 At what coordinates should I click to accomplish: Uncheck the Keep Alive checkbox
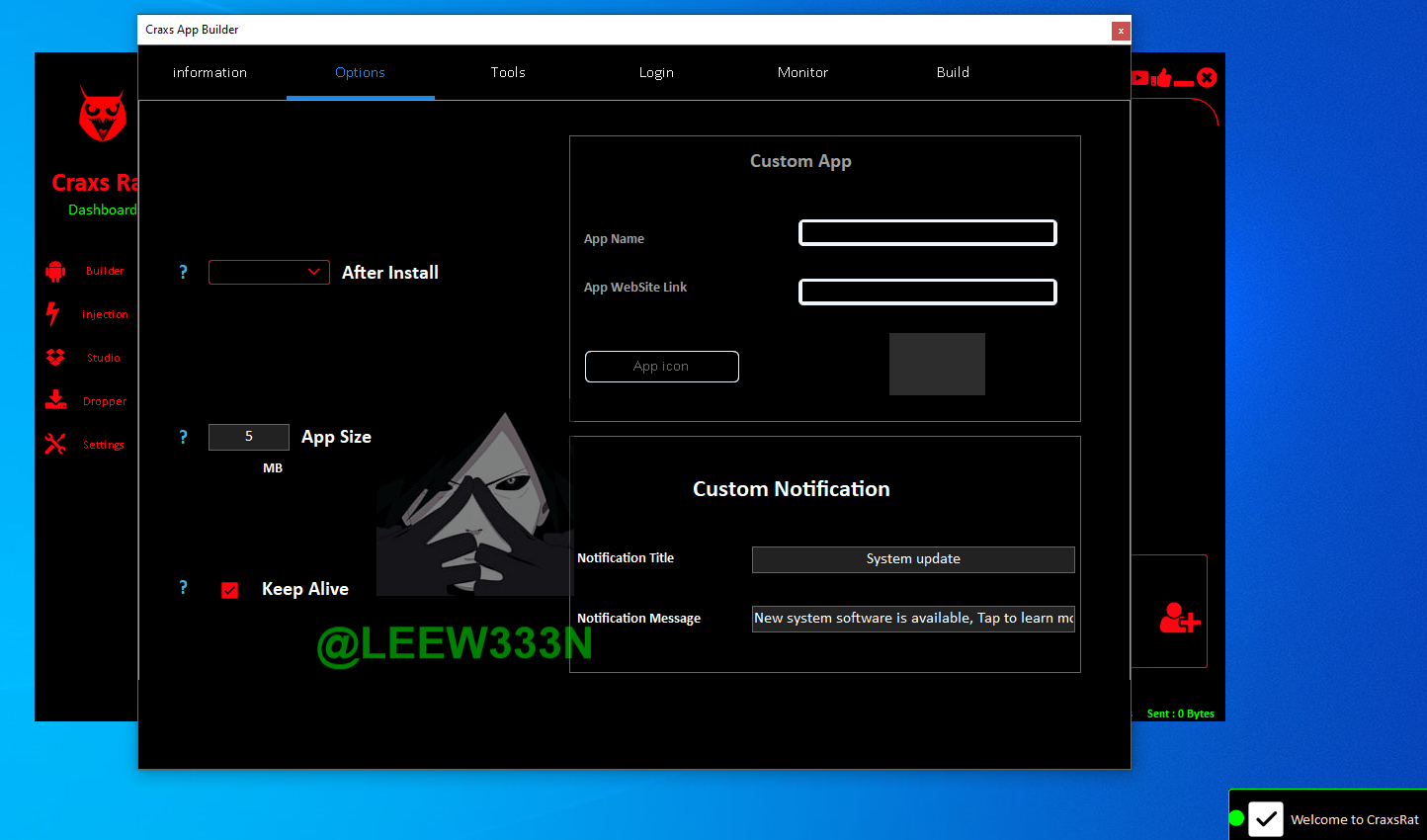[x=230, y=590]
